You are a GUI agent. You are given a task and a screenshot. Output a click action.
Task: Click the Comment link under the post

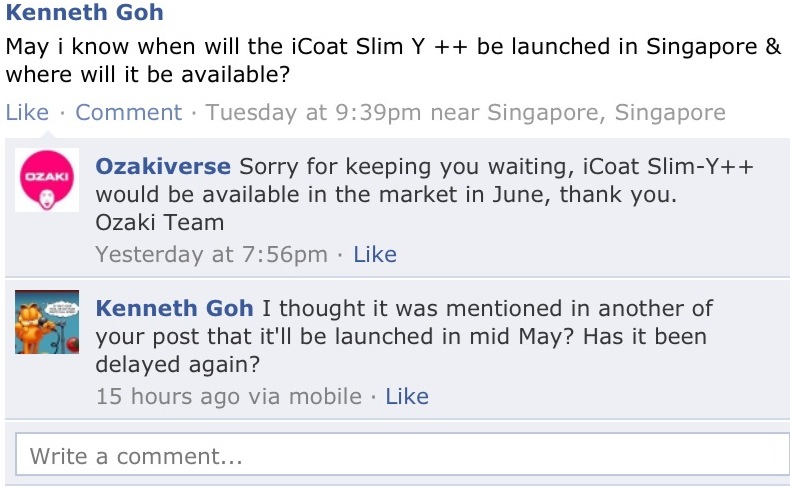pos(129,112)
